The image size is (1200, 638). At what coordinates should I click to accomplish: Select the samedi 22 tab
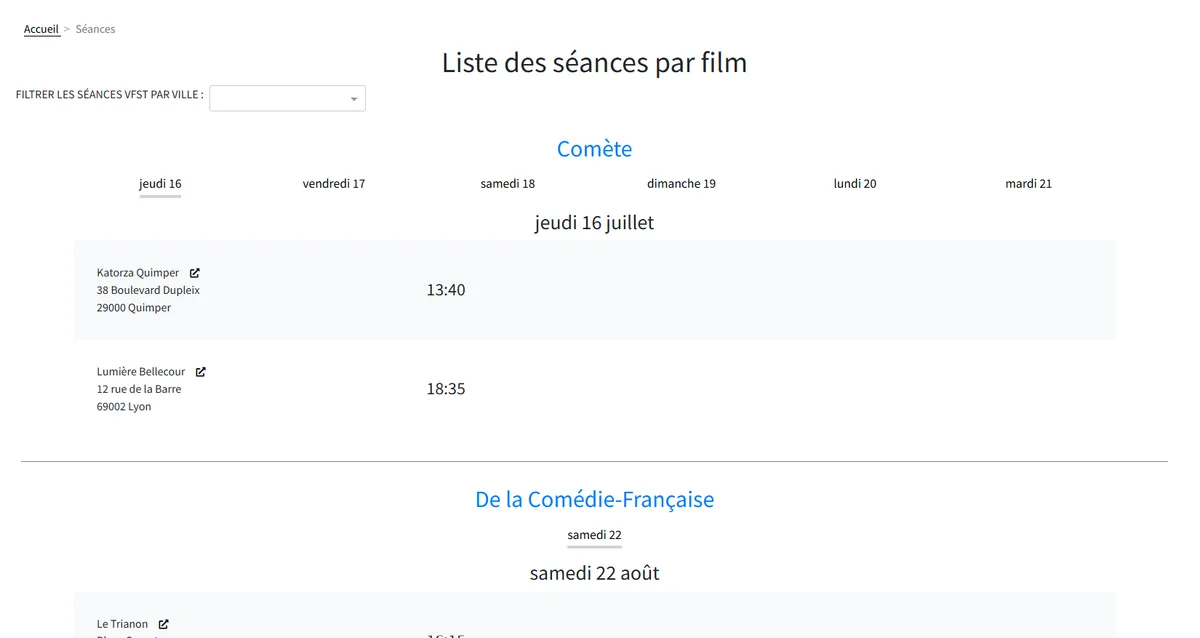[x=595, y=535]
